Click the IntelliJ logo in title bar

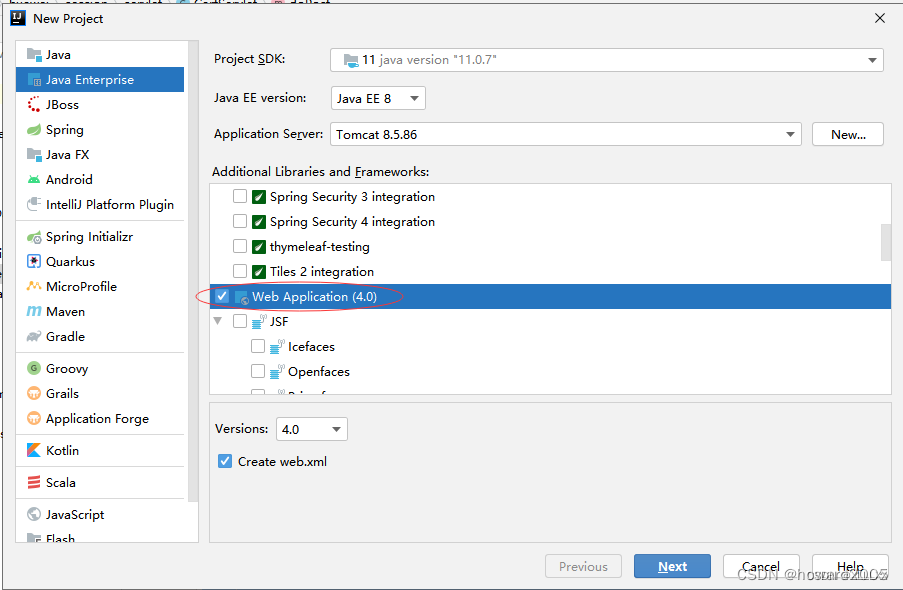18,18
